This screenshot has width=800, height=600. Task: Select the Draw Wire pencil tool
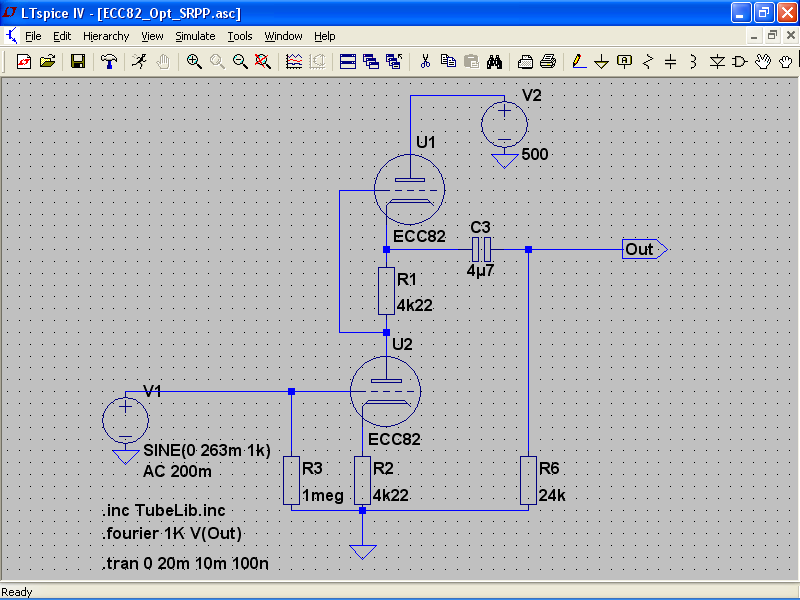(x=579, y=62)
